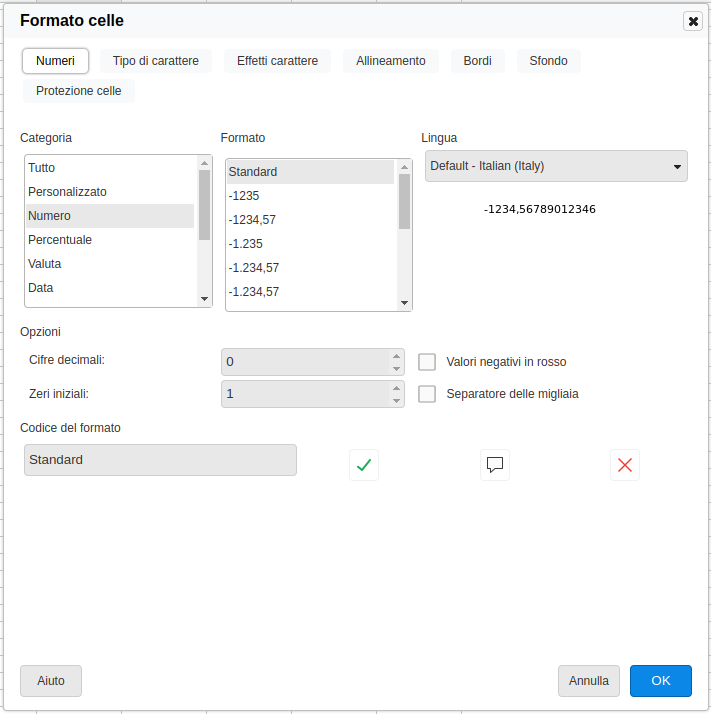The image size is (711, 714).
Task: Click the Codice del formato text field
Action: (160, 460)
